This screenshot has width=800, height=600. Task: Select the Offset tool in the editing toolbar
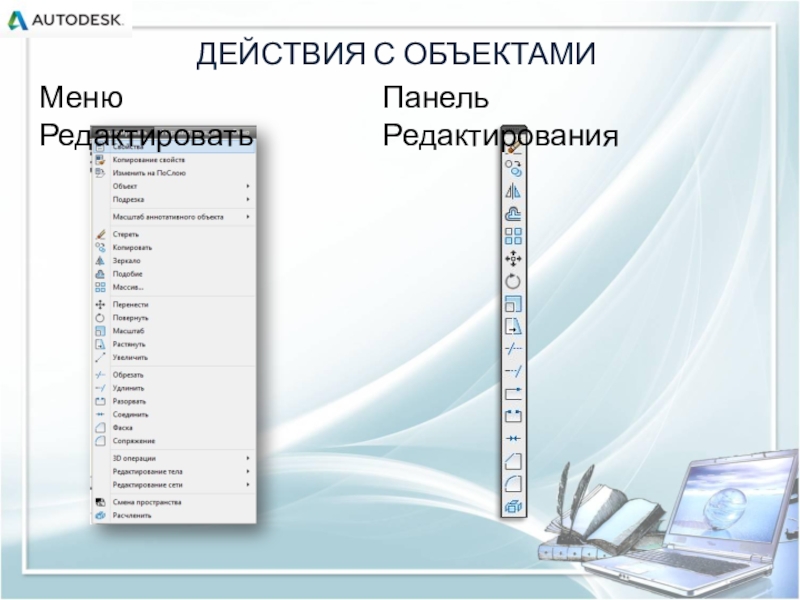[x=513, y=214]
